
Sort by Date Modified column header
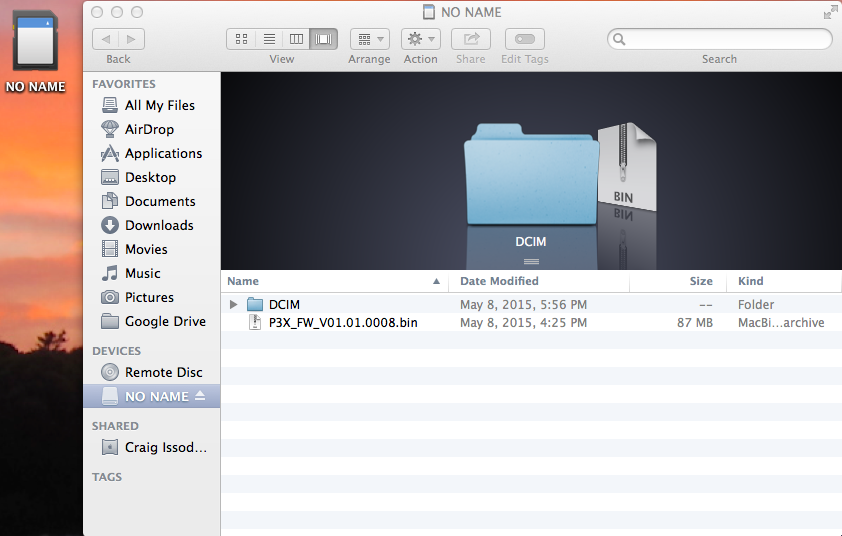point(539,281)
